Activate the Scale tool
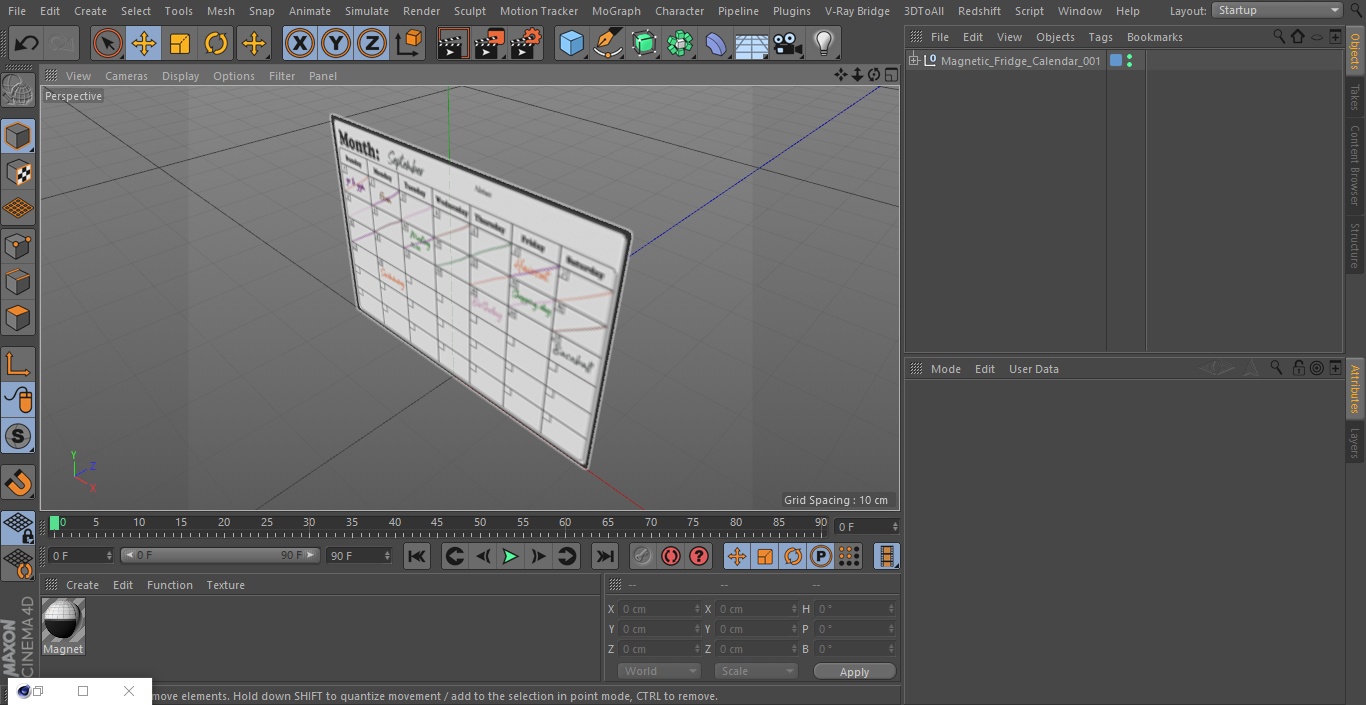Screen dimensions: 1366x705 180,43
